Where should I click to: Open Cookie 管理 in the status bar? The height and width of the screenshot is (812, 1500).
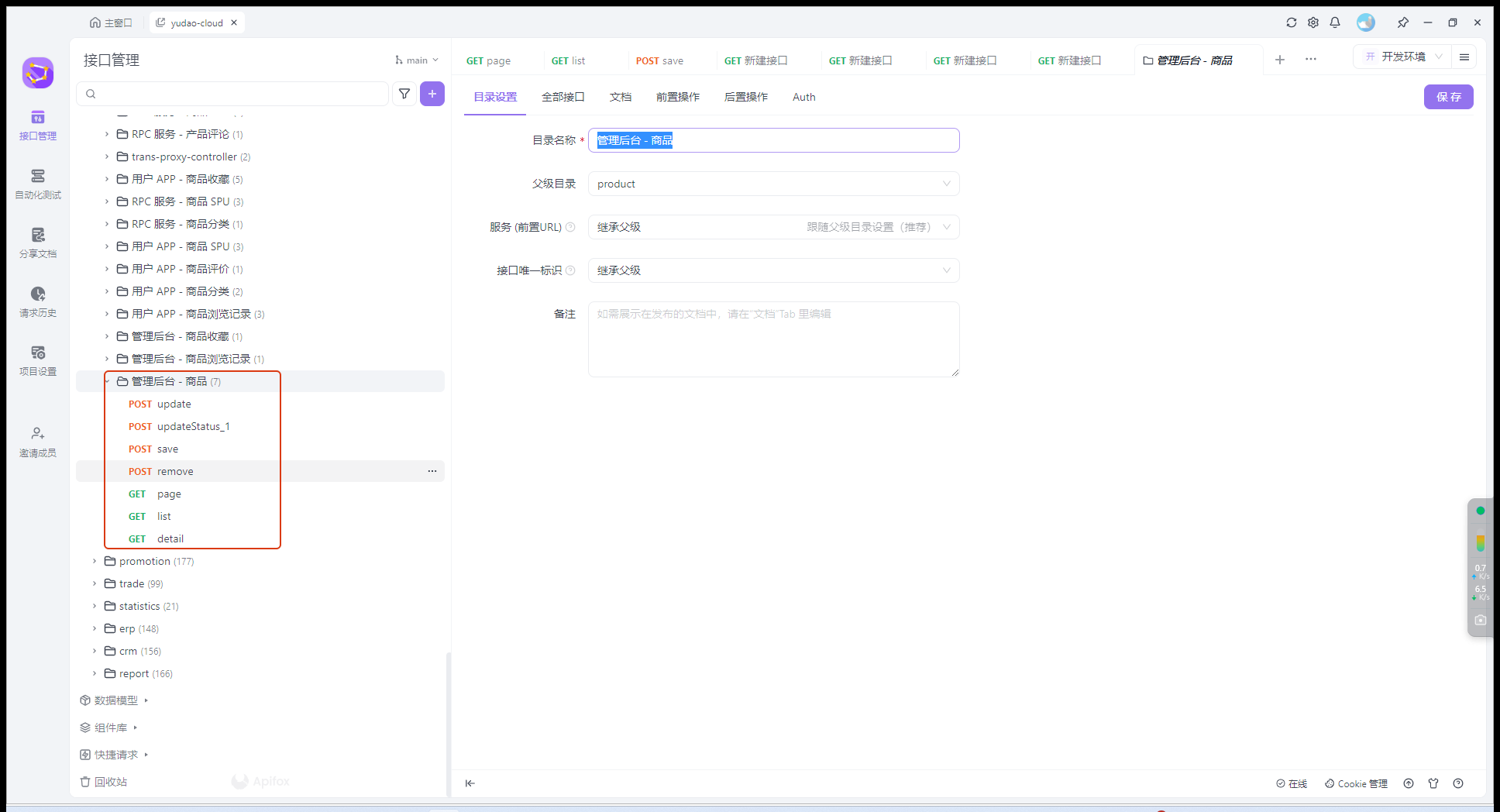click(x=1356, y=783)
